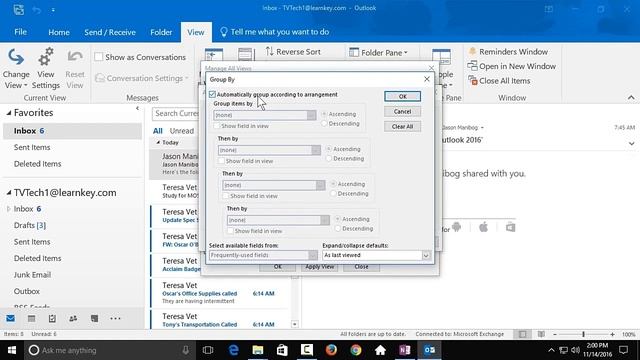Open navigation bar more options ellipsis
The height and width of the screenshot is (360, 640).
(x=115, y=318)
